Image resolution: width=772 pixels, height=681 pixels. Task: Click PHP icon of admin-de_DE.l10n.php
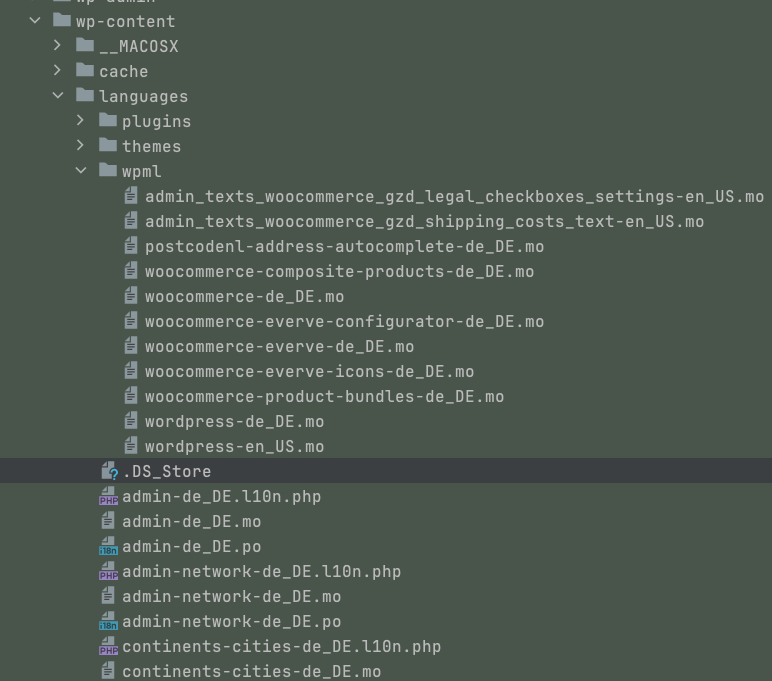tap(108, 496)
